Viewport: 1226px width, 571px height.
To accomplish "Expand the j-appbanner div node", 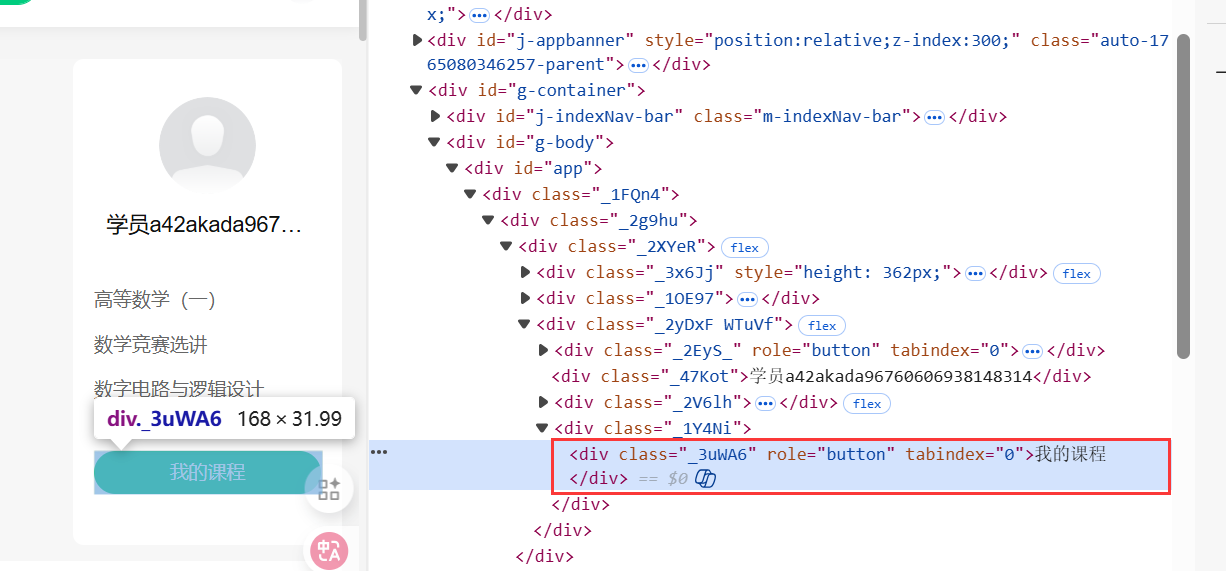I will tap(417, 40).
